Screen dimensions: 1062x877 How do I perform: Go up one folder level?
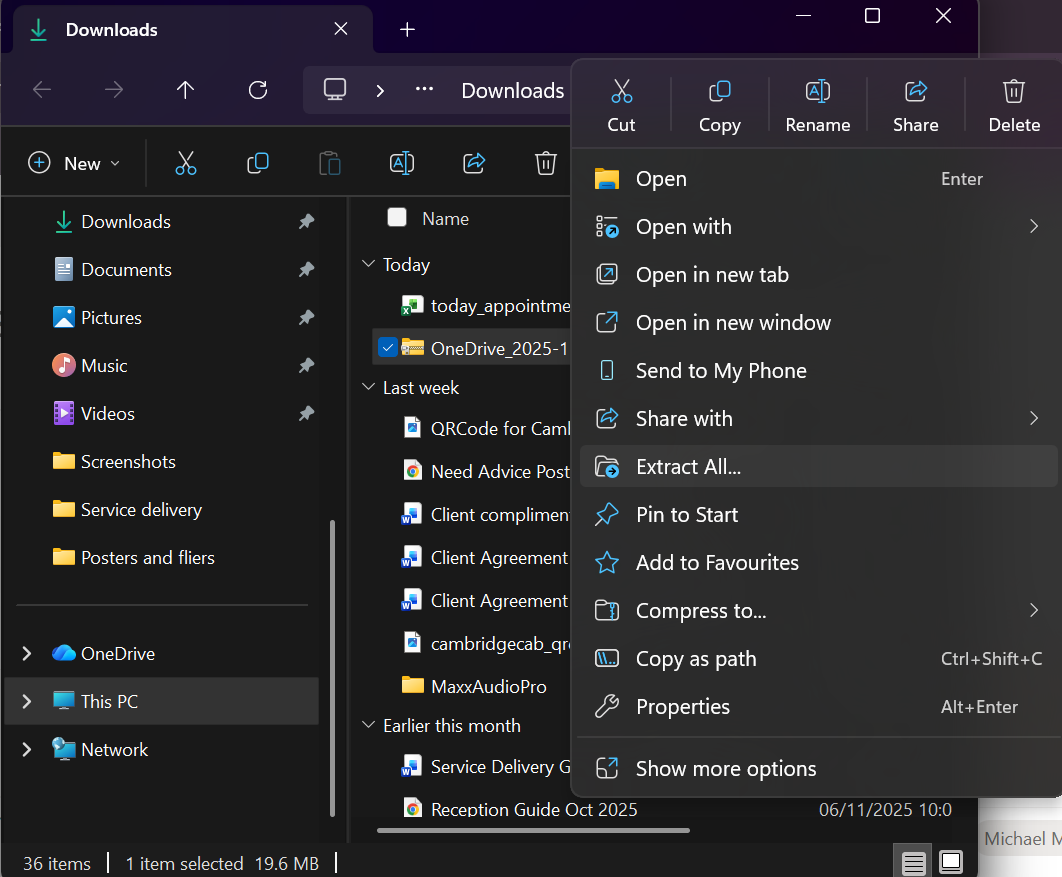click(x=185, y=90)
